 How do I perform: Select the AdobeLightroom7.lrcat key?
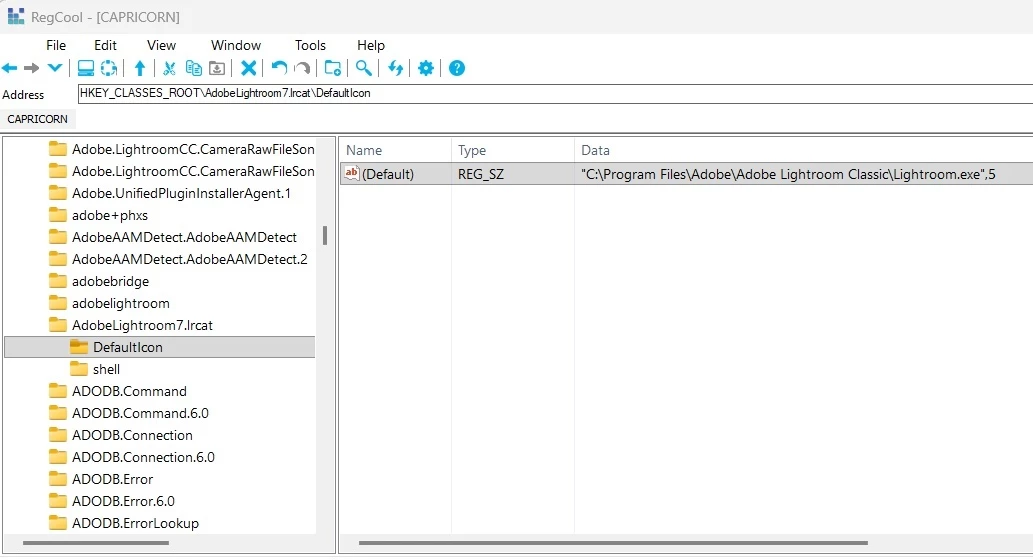click(142, 325)
